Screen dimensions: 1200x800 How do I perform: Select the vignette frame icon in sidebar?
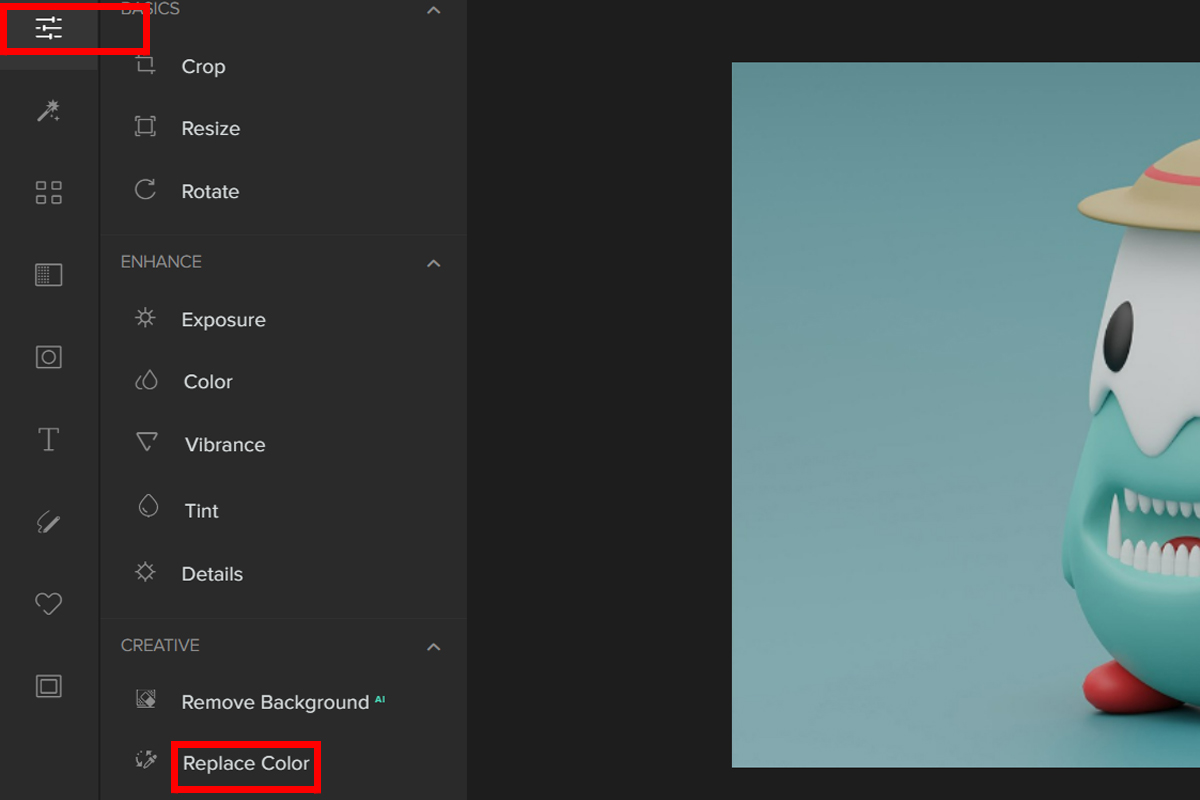(x=49, y=357)
